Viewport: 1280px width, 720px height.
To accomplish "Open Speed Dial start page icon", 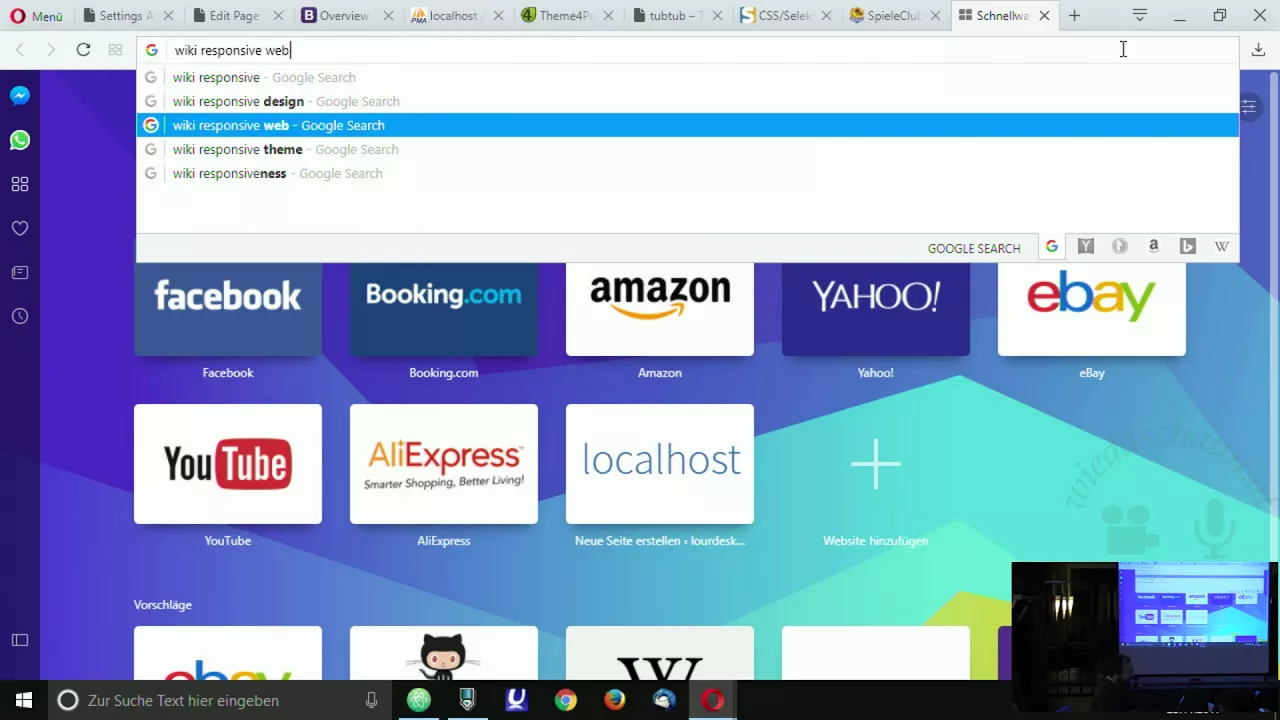I will pos(115,50).
